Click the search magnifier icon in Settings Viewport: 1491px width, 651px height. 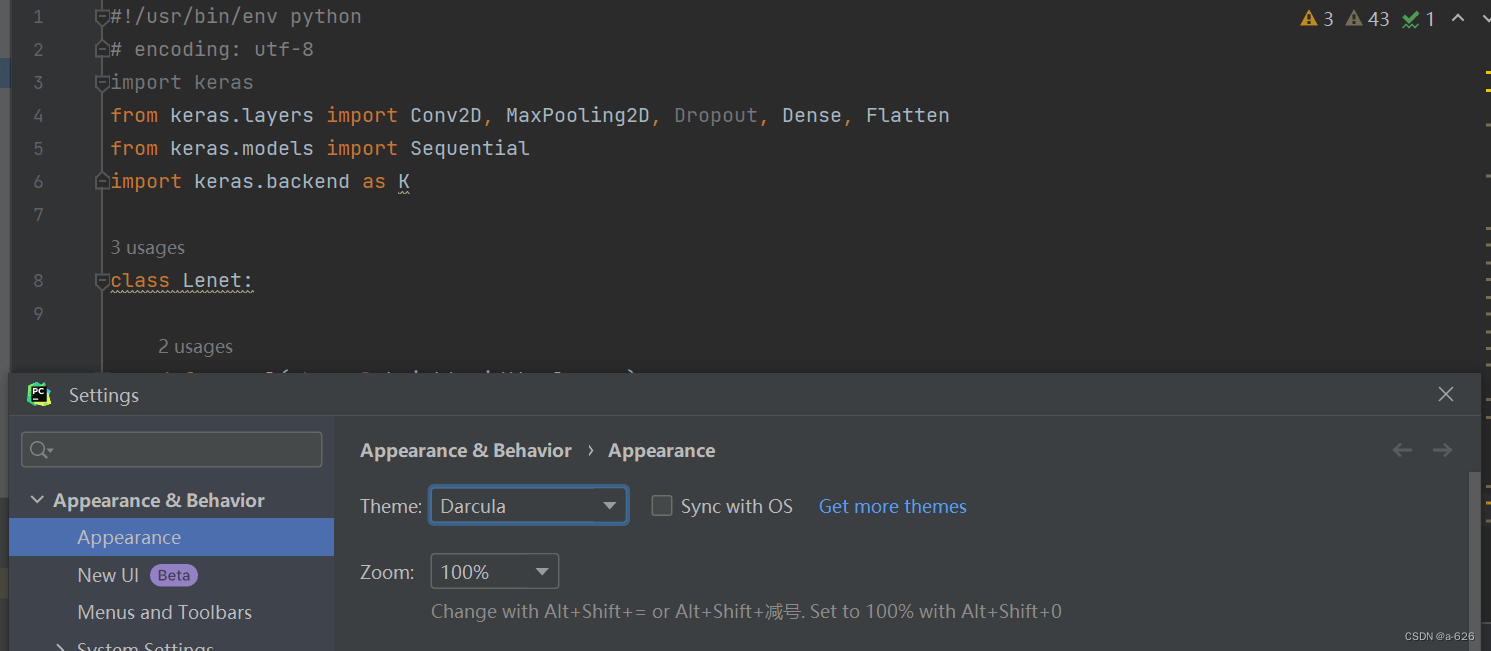coord(40,450)
